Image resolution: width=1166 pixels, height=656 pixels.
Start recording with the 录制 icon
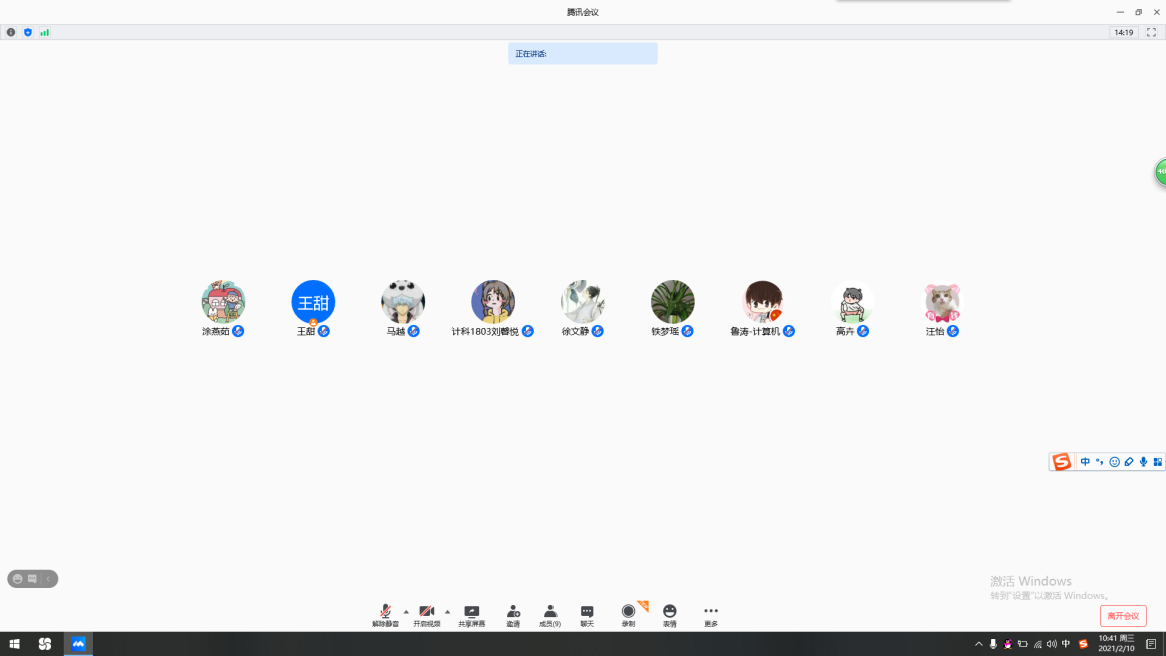pyautogui.click(x=628, y=615)
